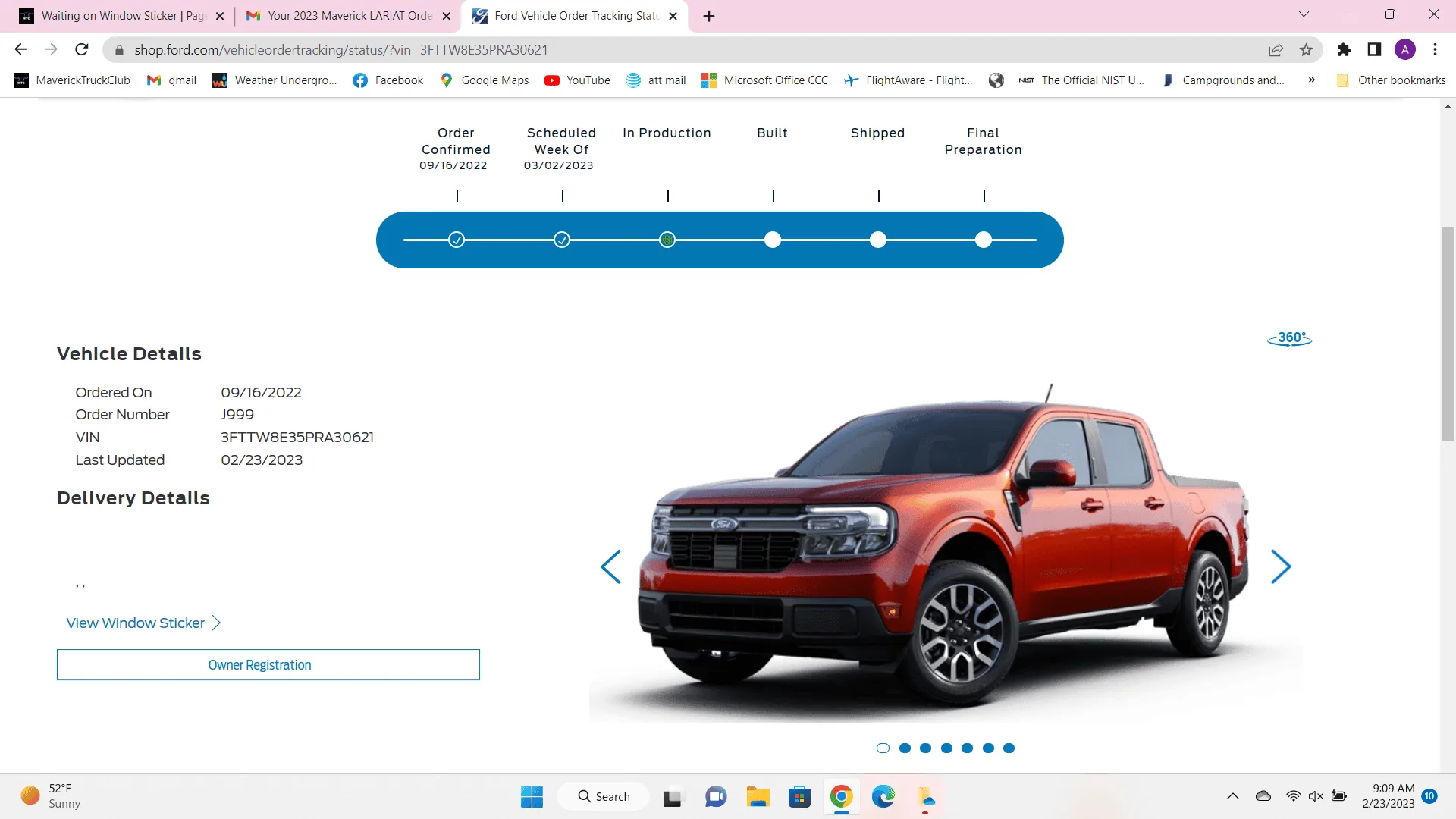The image size is (1456, 819).
Task: Reload the current page
Action: click(x=82, y=49)
